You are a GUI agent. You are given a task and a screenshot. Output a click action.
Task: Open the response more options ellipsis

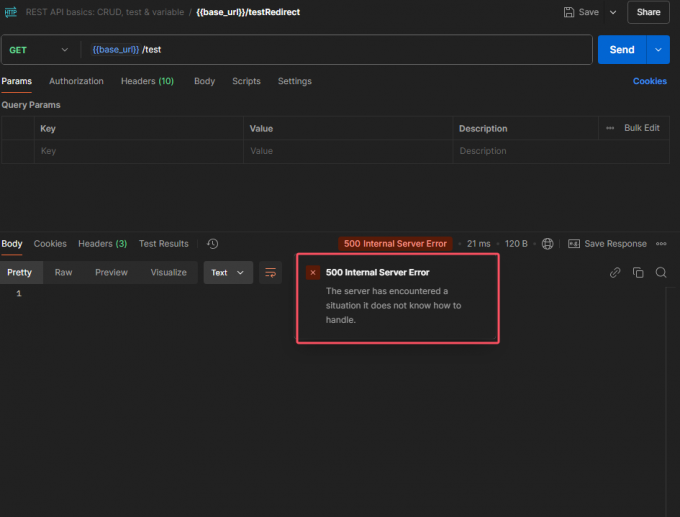661,244
